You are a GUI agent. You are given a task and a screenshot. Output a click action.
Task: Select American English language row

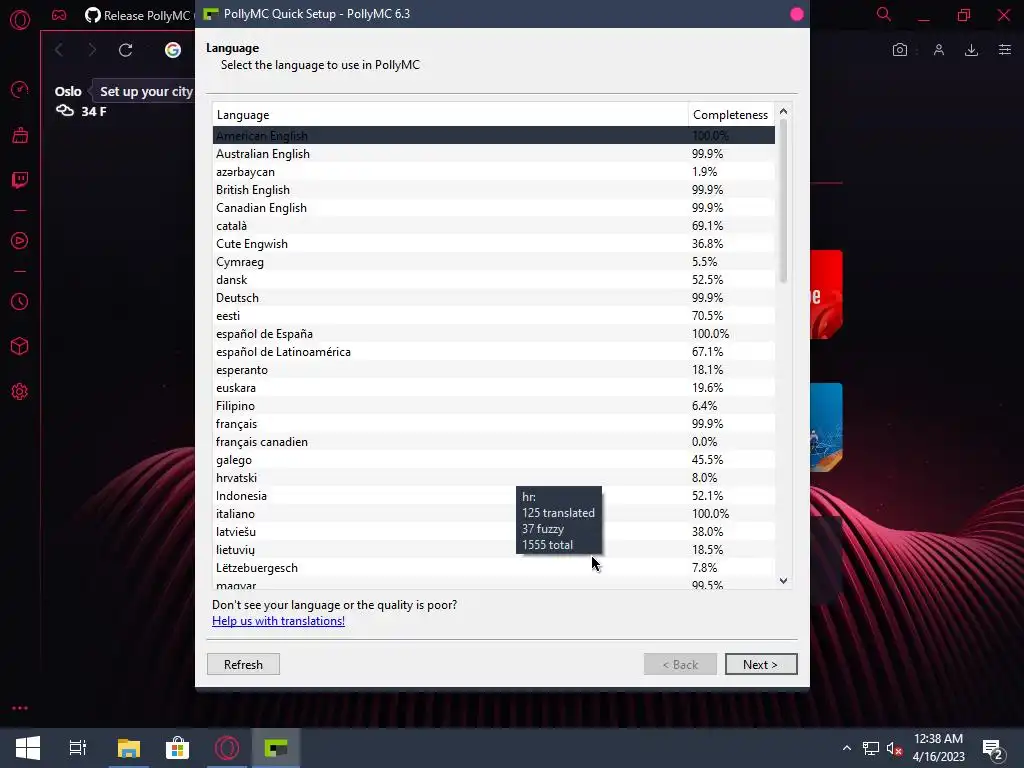coord(494,135)
